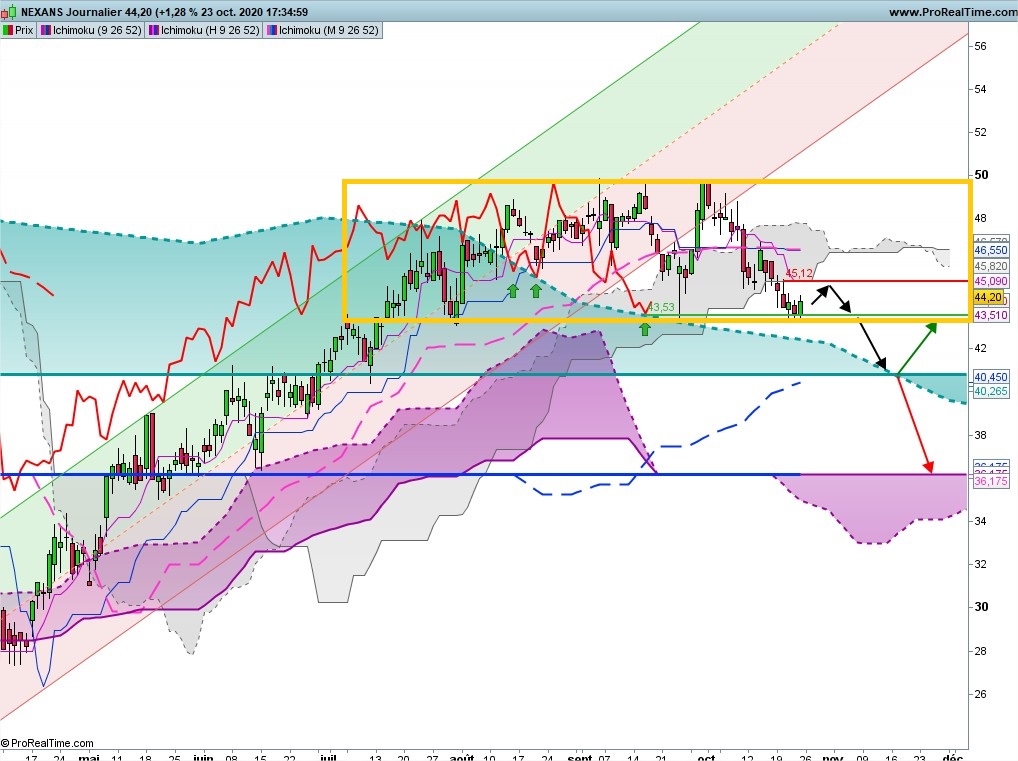The height and width of the screenshot is (761, 1018).
Task: Click the 46,550 price label on axis
Action: pyautogui.click(x=991, y=250)
